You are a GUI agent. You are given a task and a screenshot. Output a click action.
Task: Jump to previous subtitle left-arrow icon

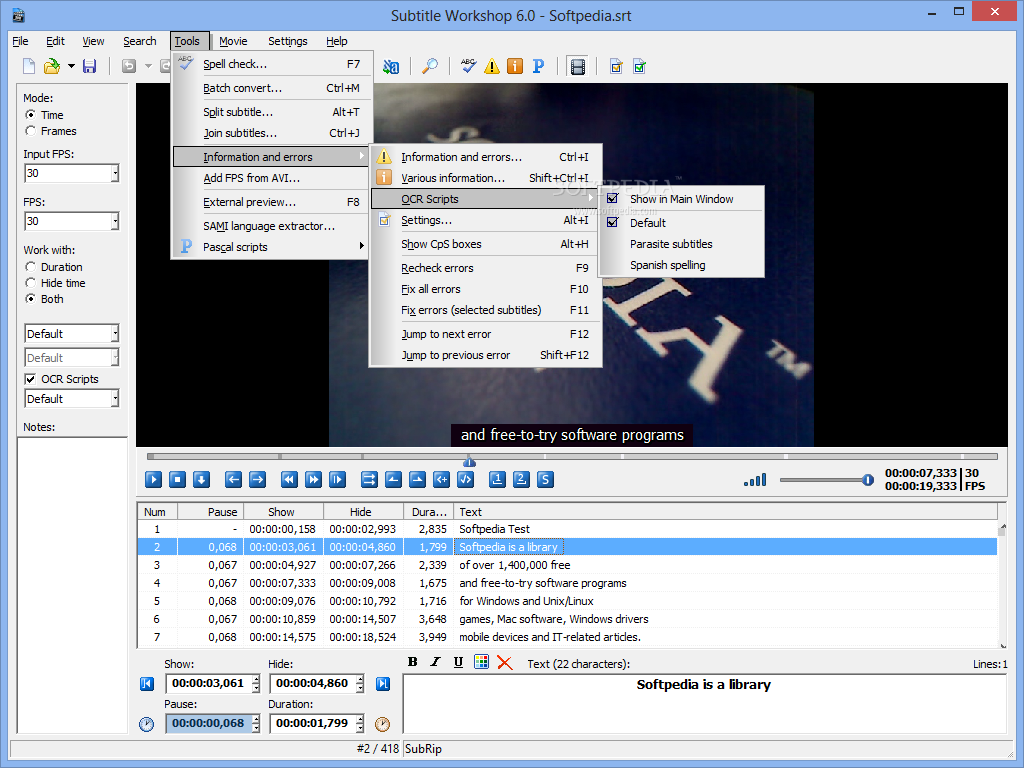[x=233, y=479]
